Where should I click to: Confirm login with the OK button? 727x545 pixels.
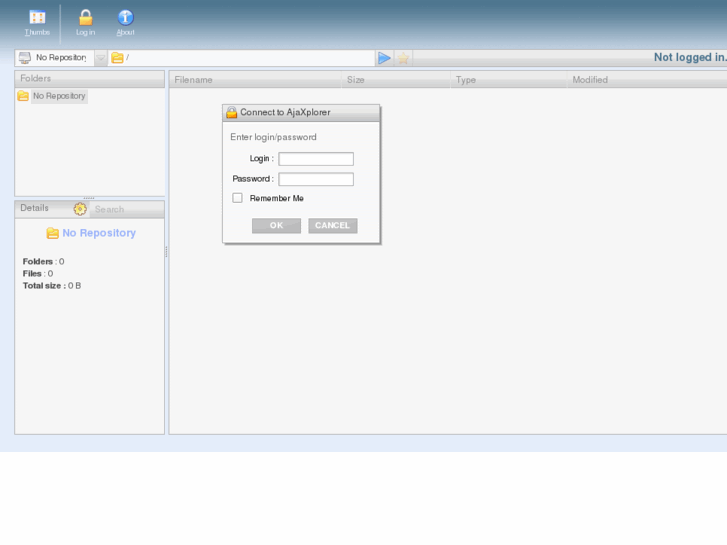(276, 225)
